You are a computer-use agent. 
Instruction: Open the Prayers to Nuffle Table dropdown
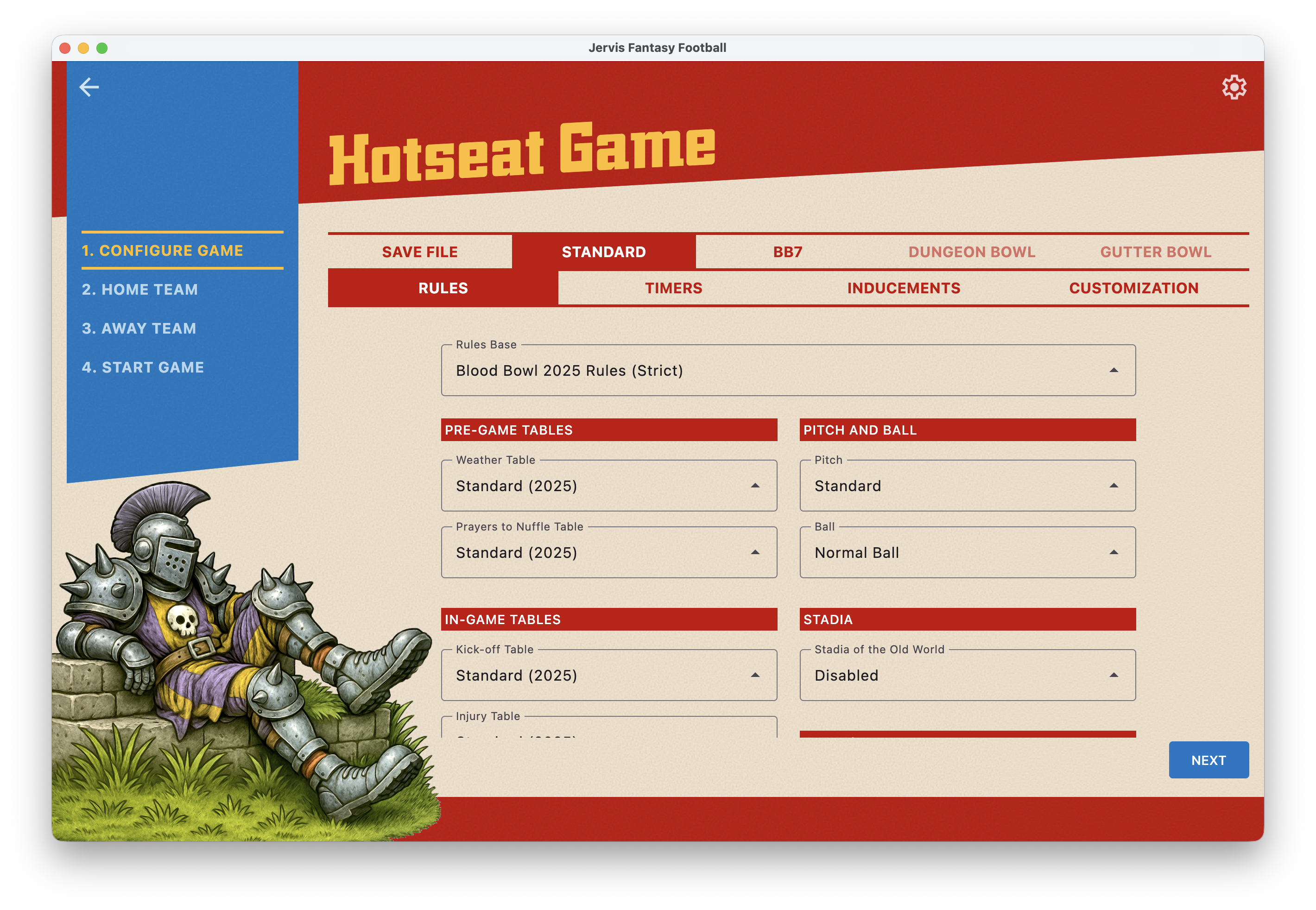click(609, 552)
